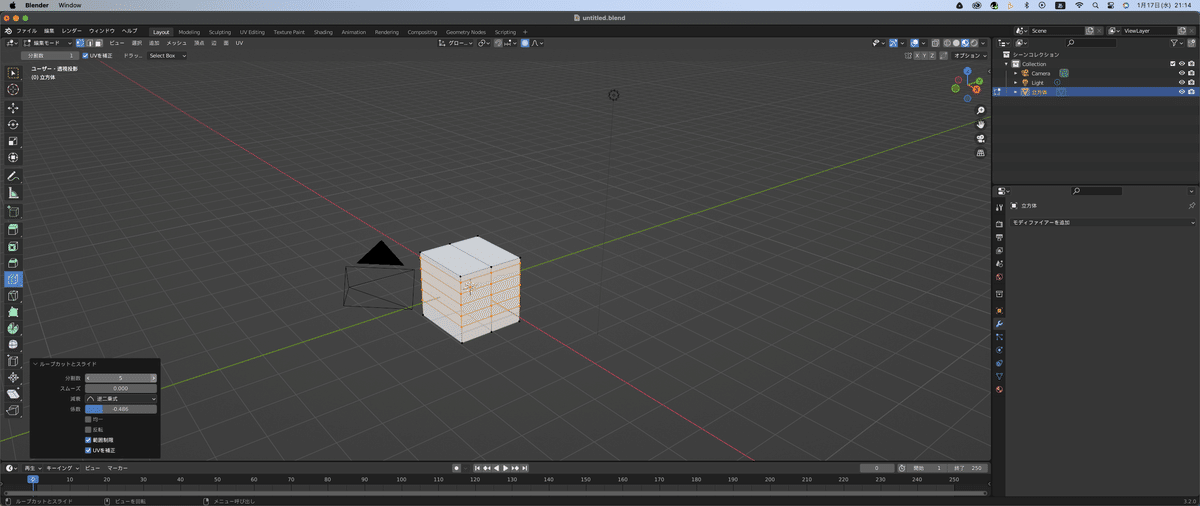This screenshot has width=1200, height=506.
Task: Click the pan hand viewport icon
Action: [x=981, y=124]
